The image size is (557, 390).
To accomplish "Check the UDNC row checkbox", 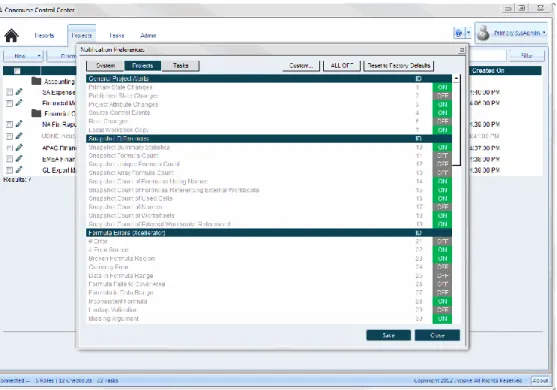I will tap(10, 136).
